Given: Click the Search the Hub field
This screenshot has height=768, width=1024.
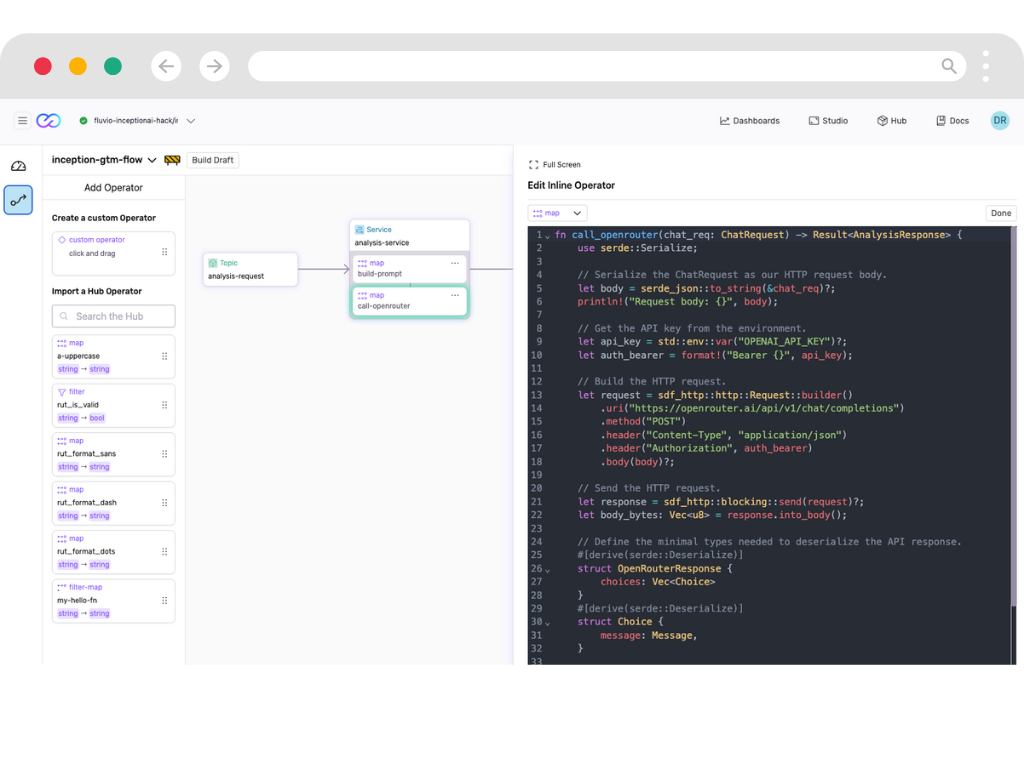Looking at the screenshot, I should click(113, 316).
